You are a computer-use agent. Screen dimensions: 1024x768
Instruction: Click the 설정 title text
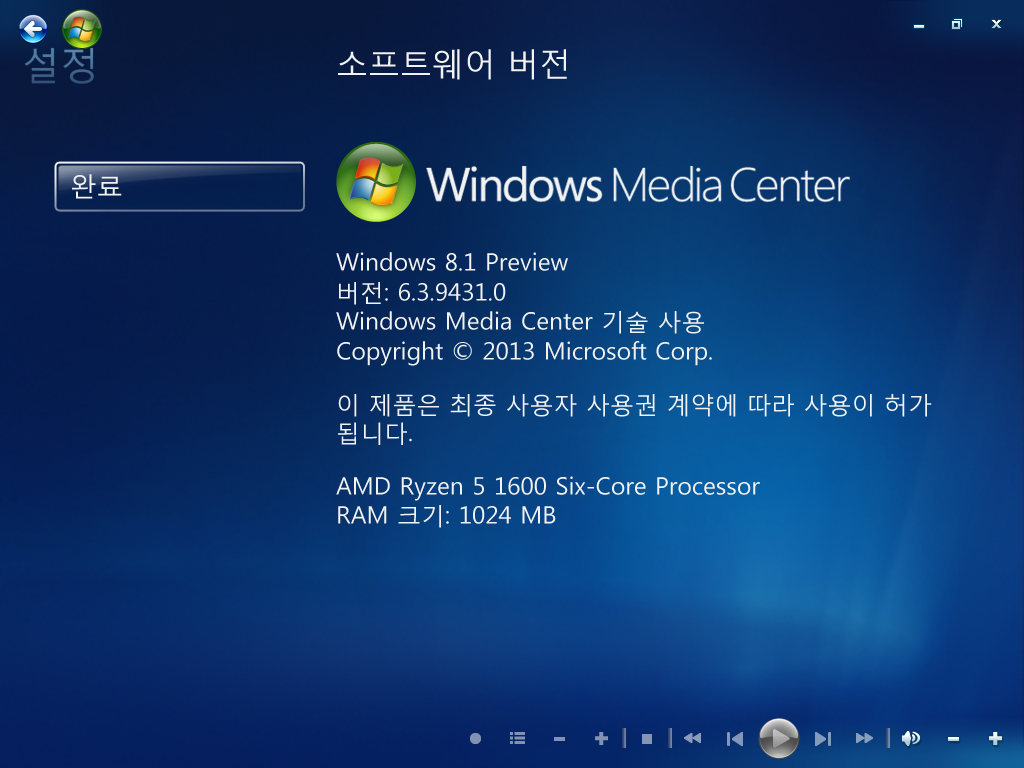point(61,66)
